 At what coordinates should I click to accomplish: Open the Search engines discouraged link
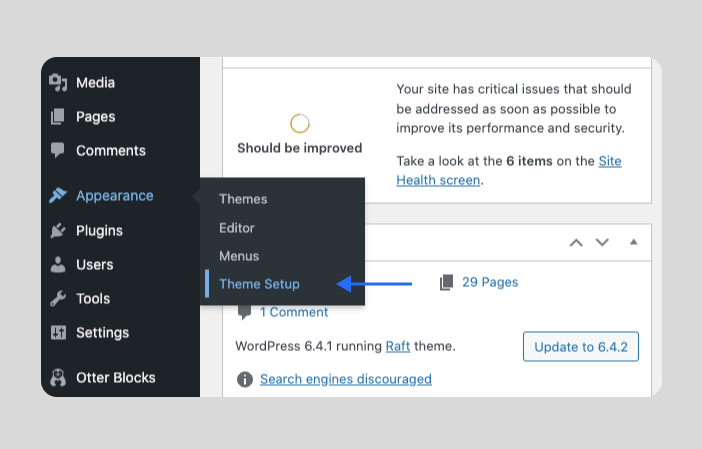(x=345, y=379)
